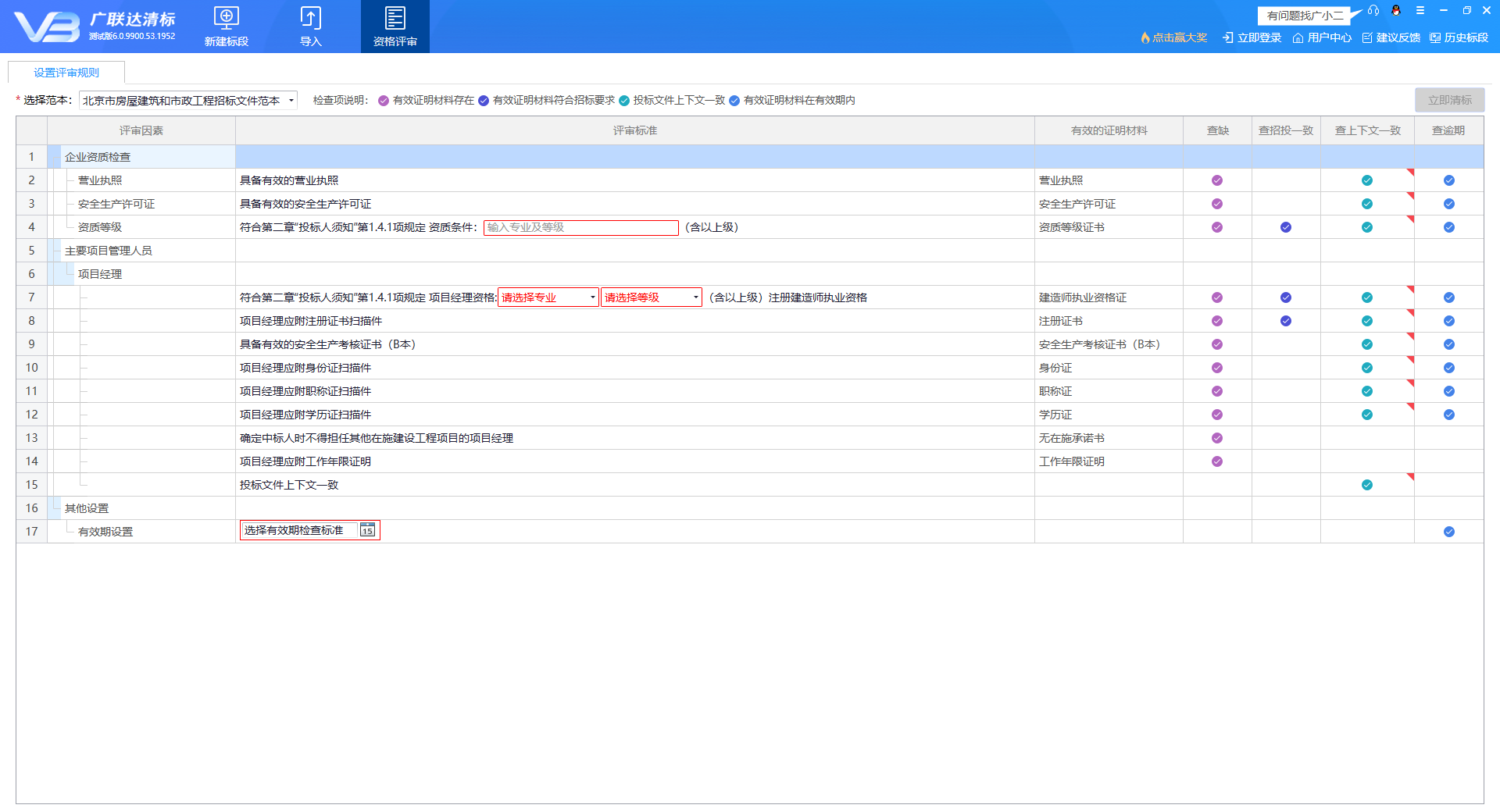1500x812 pixels.
Task: Click the 查招投一致 column header
Action: [1286, 130]
